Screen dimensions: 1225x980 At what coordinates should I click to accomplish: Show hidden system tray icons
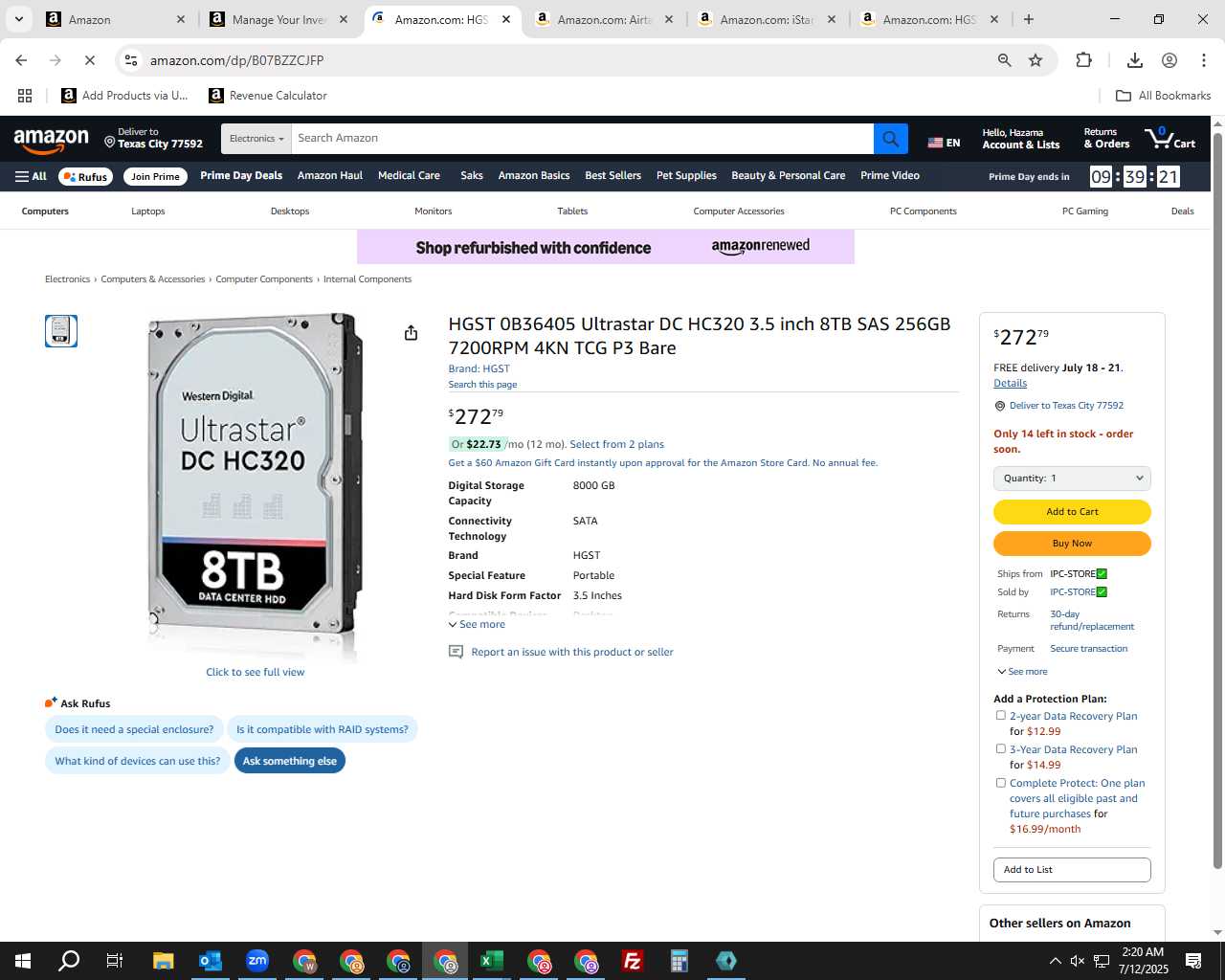pyautogui.click(x=1055, y=961)
